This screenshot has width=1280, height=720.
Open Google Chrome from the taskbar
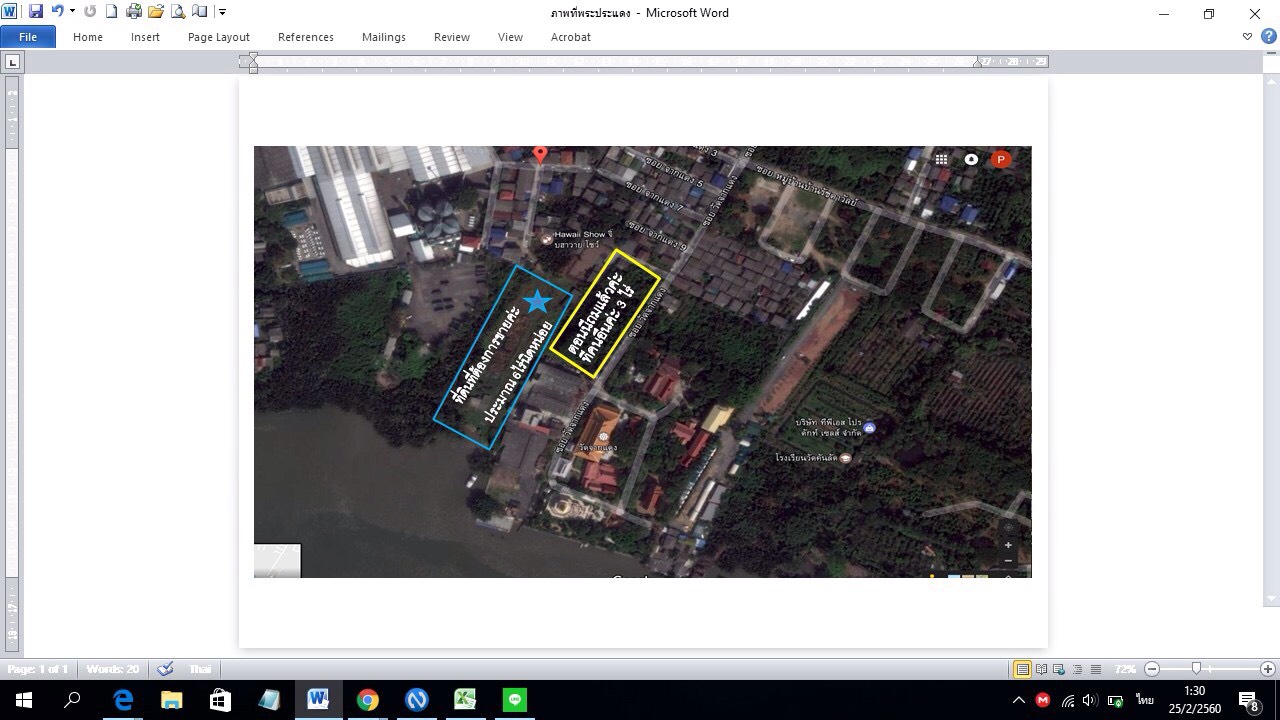(x=367, y=700)
